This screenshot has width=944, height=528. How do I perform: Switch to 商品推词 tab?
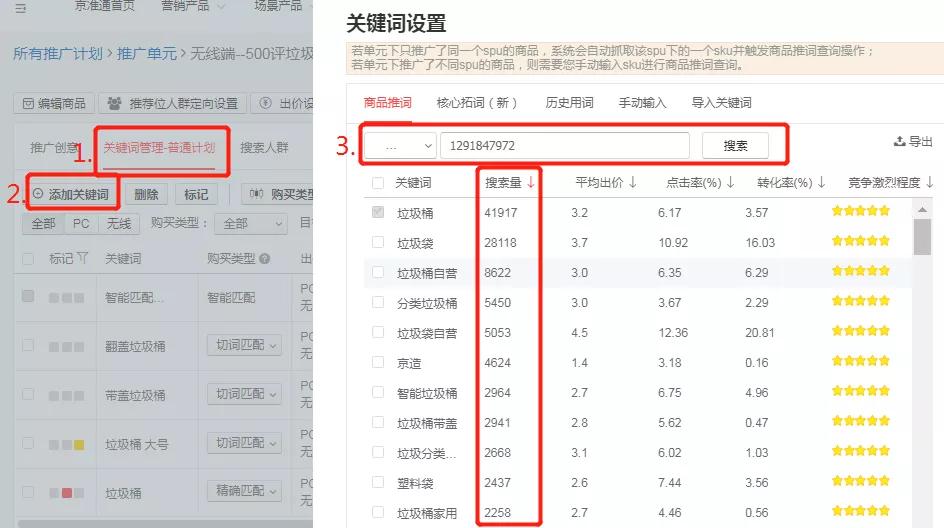pyautogui.click(x=388, y=103)
